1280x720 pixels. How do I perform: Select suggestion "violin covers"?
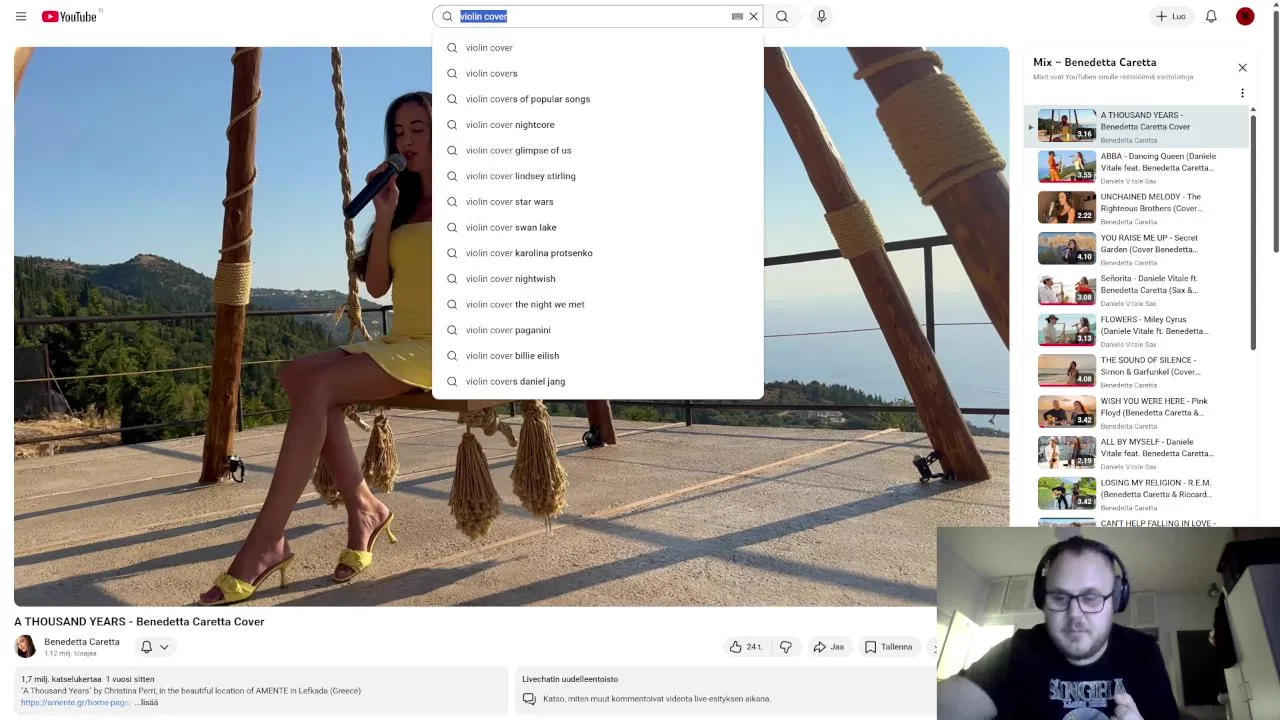click(598, 73)
